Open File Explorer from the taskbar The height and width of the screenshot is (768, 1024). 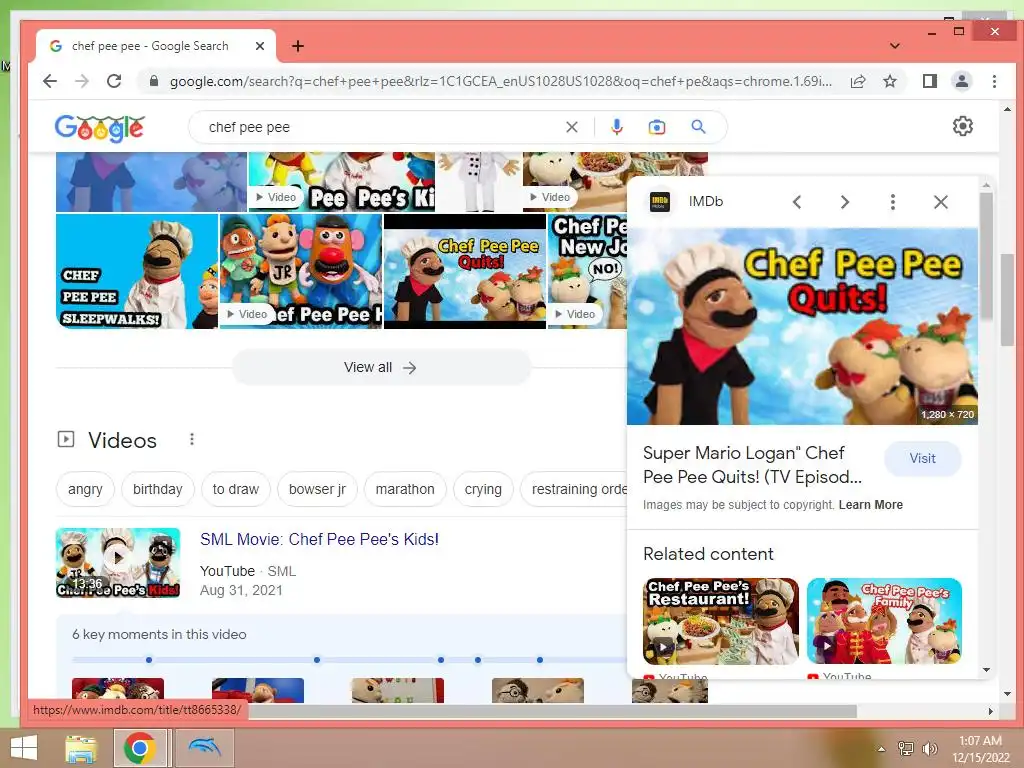point(80,748)
